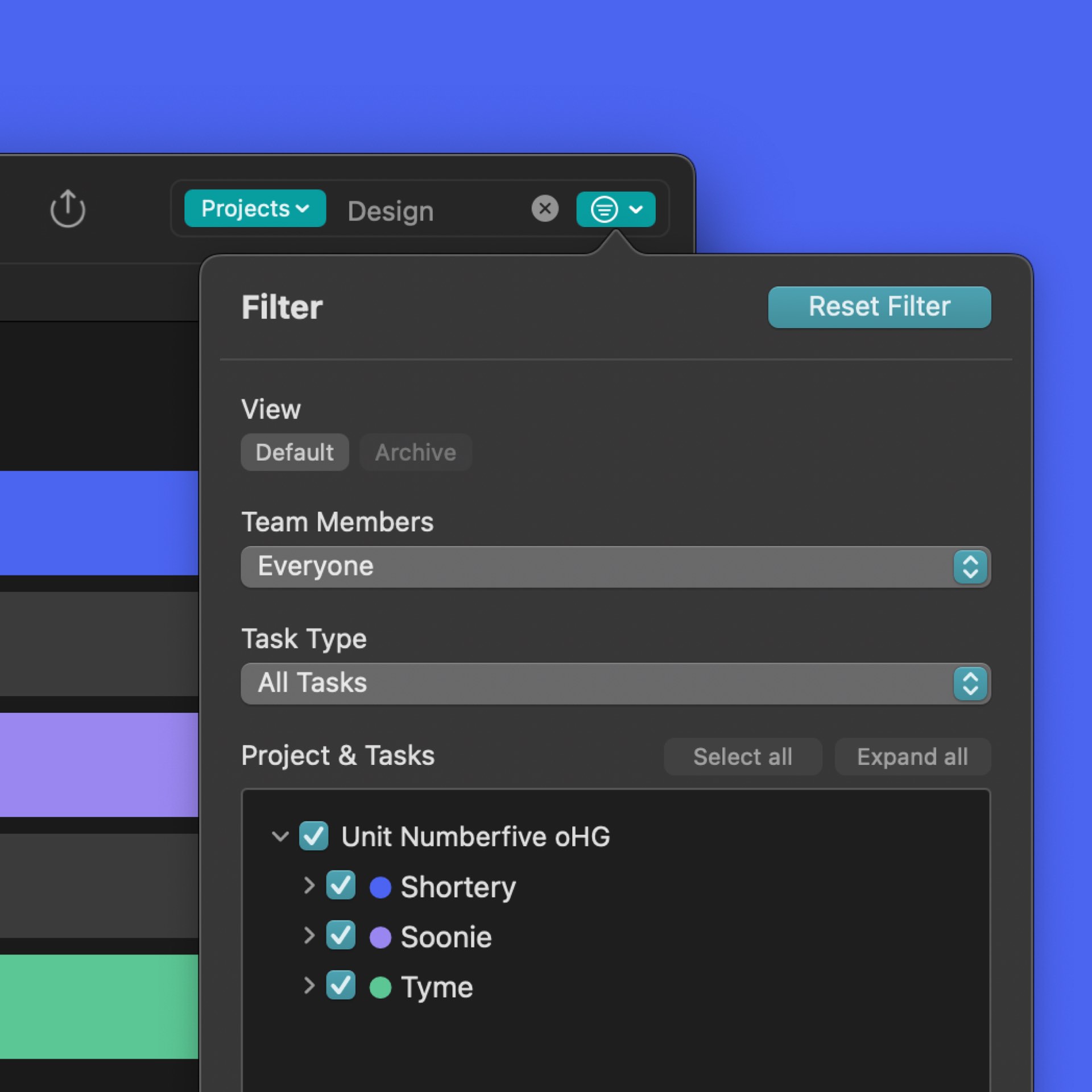Expand the Soonie project tasks

pyautogui.click(x=309, y=936)
